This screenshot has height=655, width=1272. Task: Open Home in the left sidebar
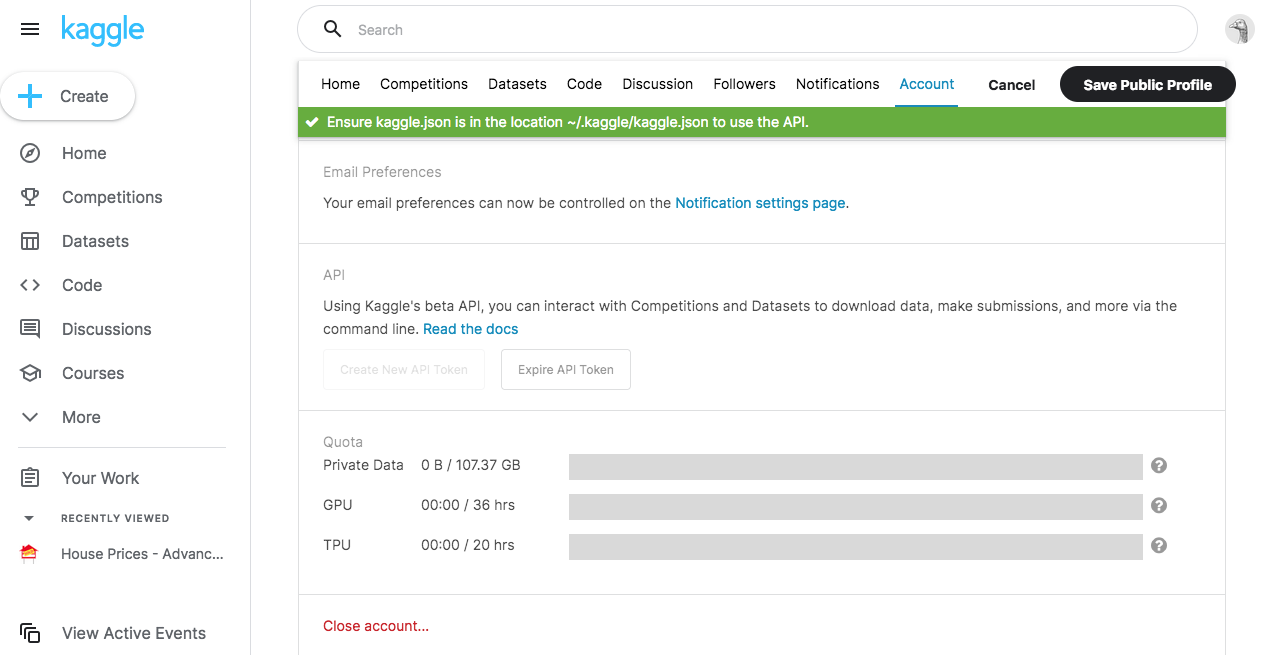(84, 153)
